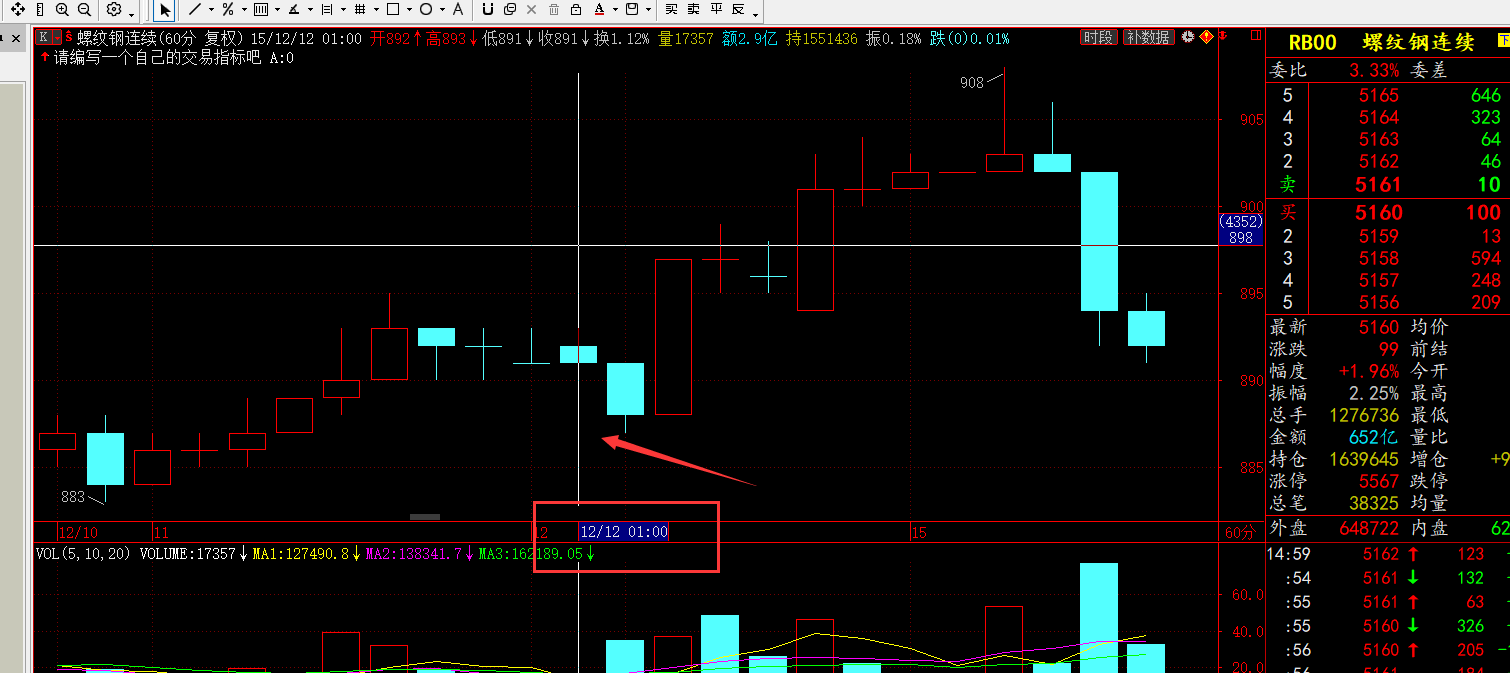The height and width of the screenshot is (673, 1510).
Task: Open the settings gear dropdown arrow
Action: (x=132, y=13)
